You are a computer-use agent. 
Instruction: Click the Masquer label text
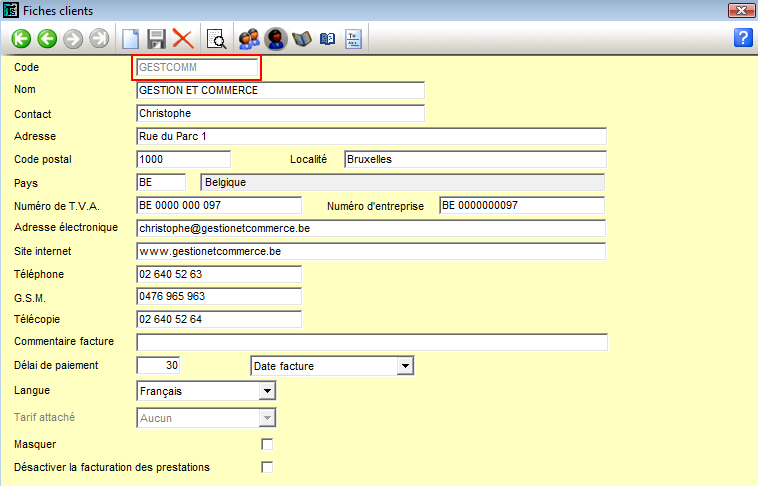pyautogui.click(x=35, y=444)
